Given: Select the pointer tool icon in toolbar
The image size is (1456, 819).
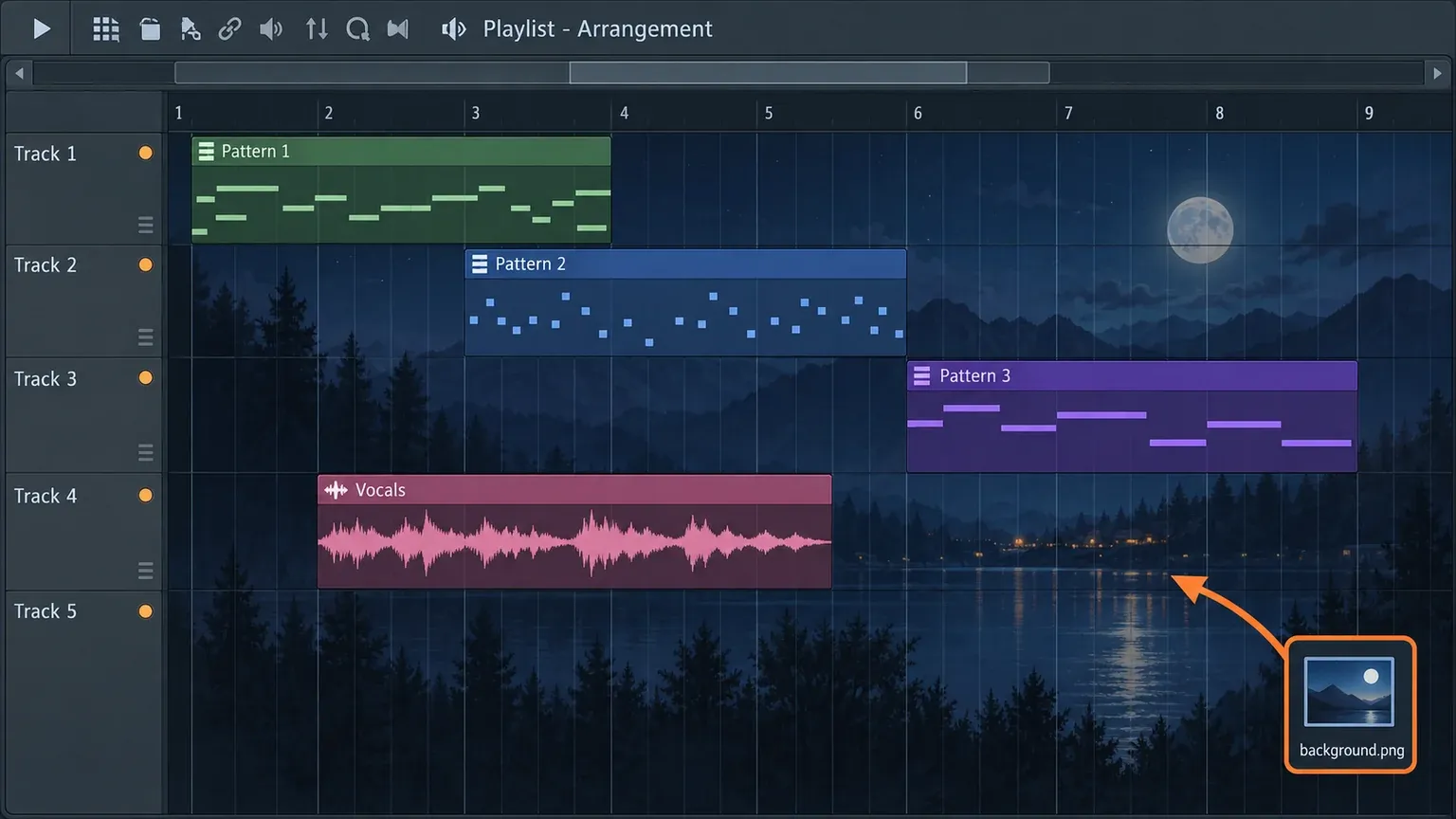Looking at the screenshot, I should tap(190, 29).
